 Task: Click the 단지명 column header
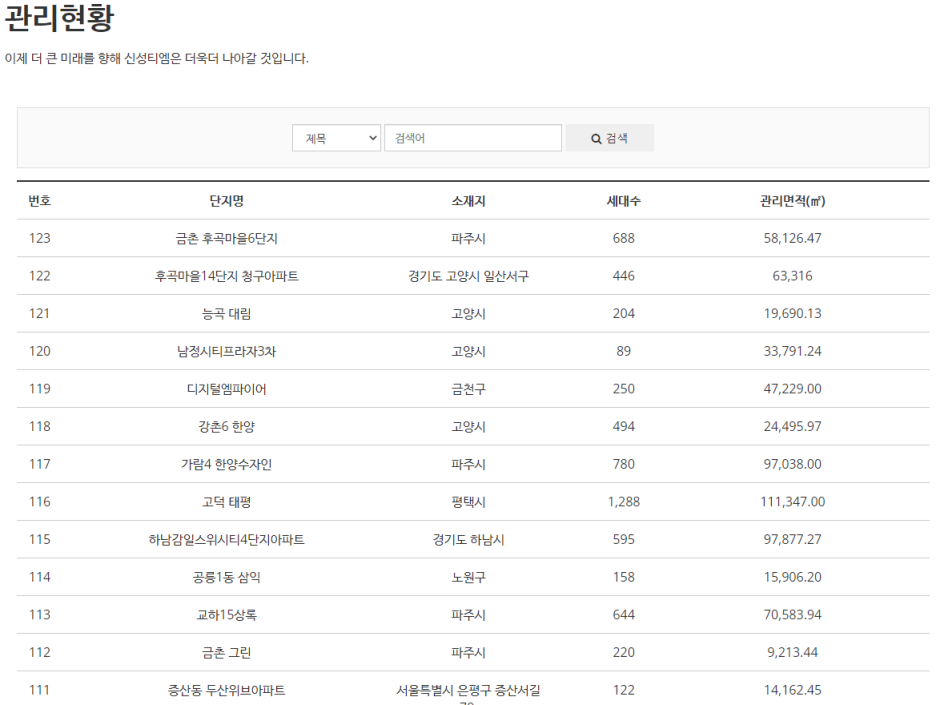[x=226, y=201]
